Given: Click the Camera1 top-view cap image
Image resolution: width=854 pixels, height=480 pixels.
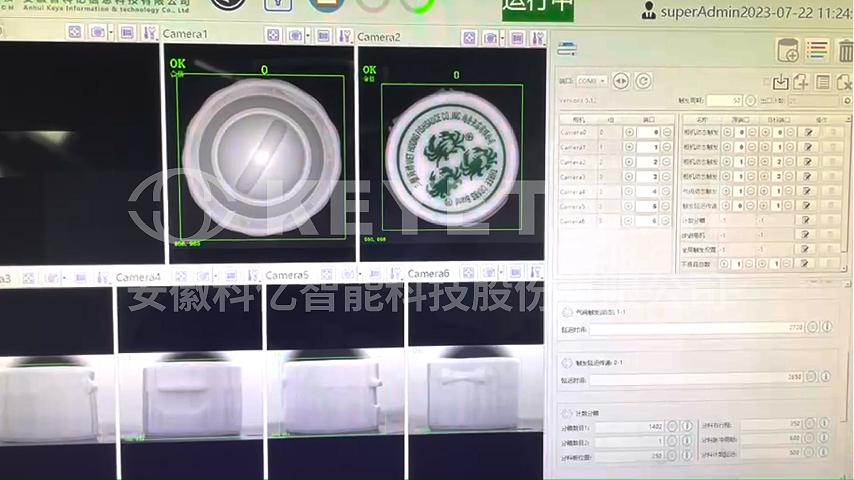Looking at the screenshot, I should [262, 154].
